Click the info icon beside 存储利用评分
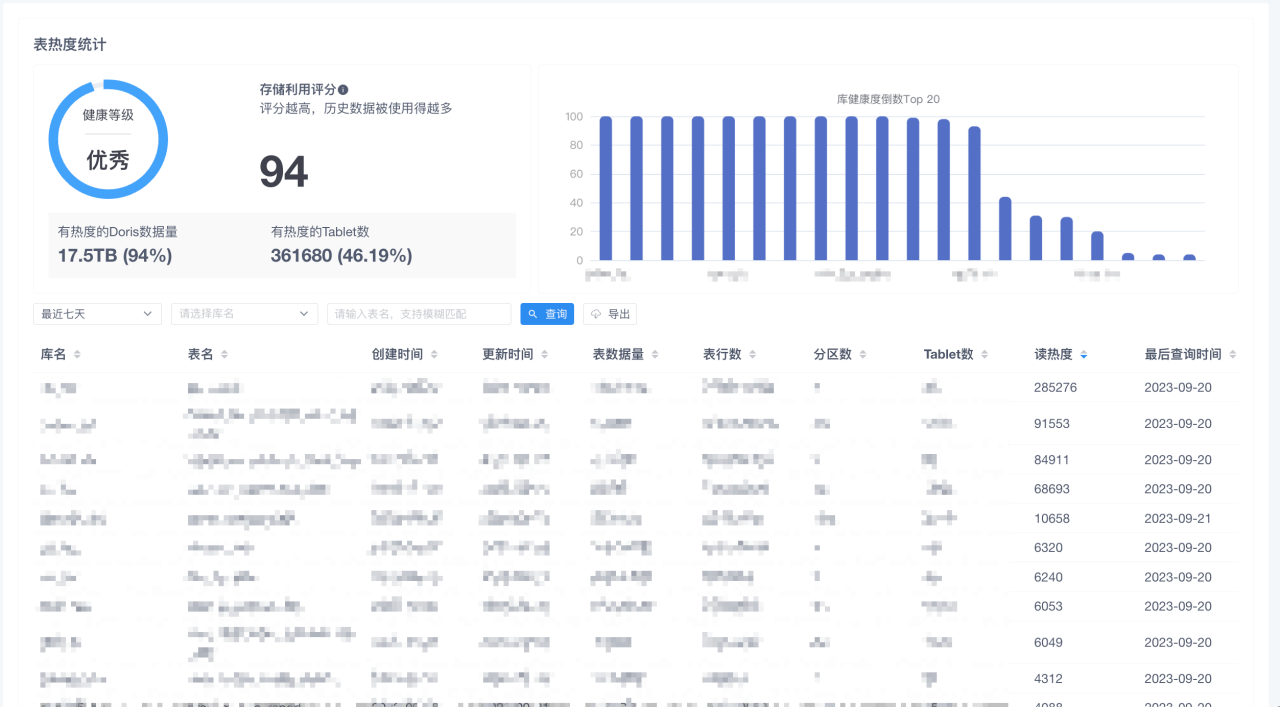 click(x=343, y=90)
